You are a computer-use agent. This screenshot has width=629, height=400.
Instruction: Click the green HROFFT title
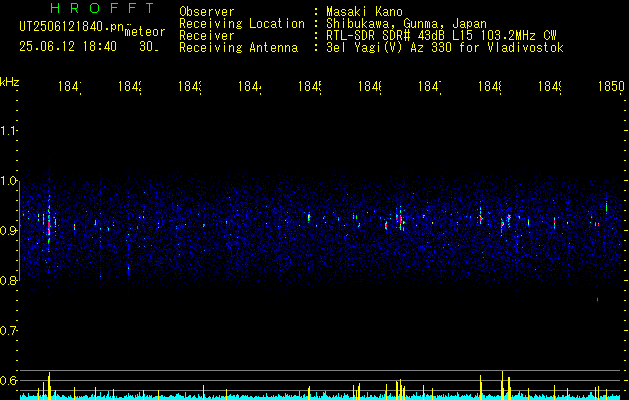[103, 8]
